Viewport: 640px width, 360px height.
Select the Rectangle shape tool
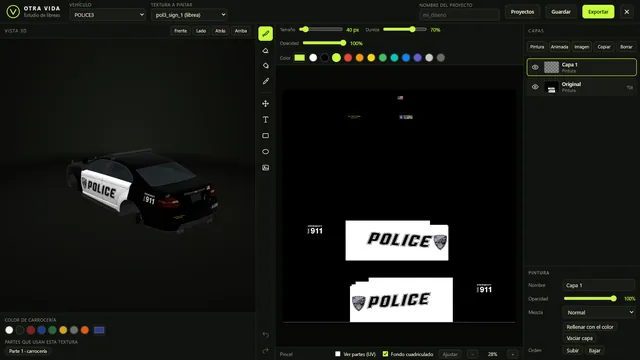(x=265, y=136)
